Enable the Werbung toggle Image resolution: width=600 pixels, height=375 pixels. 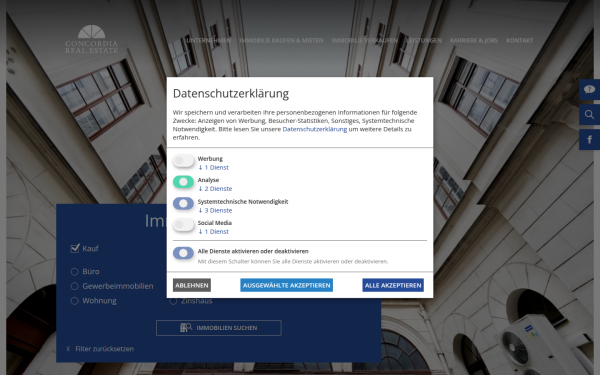(183, 161)
